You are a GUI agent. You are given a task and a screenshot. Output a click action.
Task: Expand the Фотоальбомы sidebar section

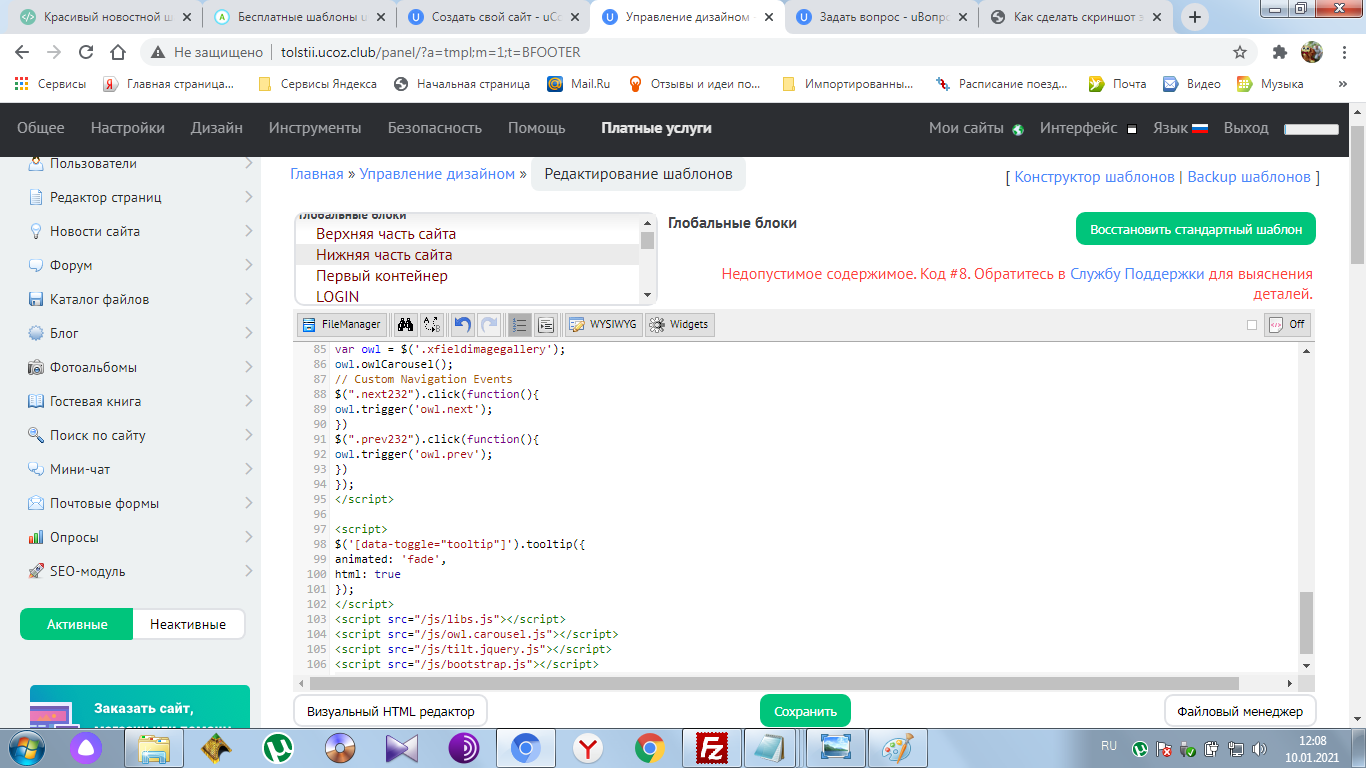248,367
